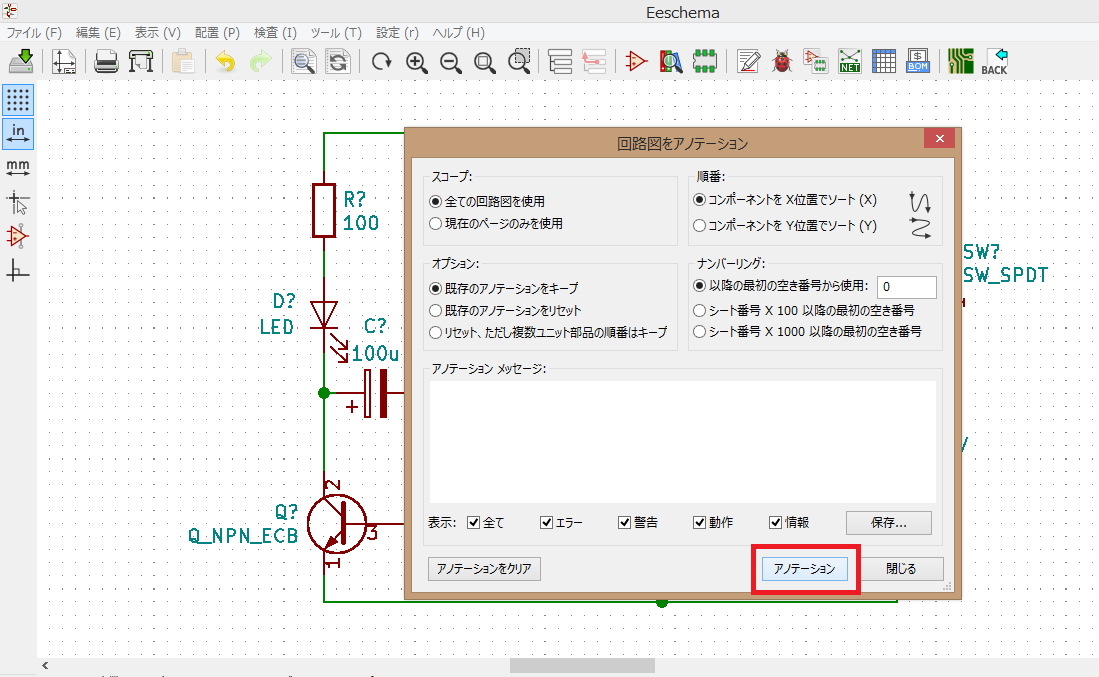Open the ツール (T) menu
The width and height of the screenshot is (1099, 677).
[x=336, y=33]
